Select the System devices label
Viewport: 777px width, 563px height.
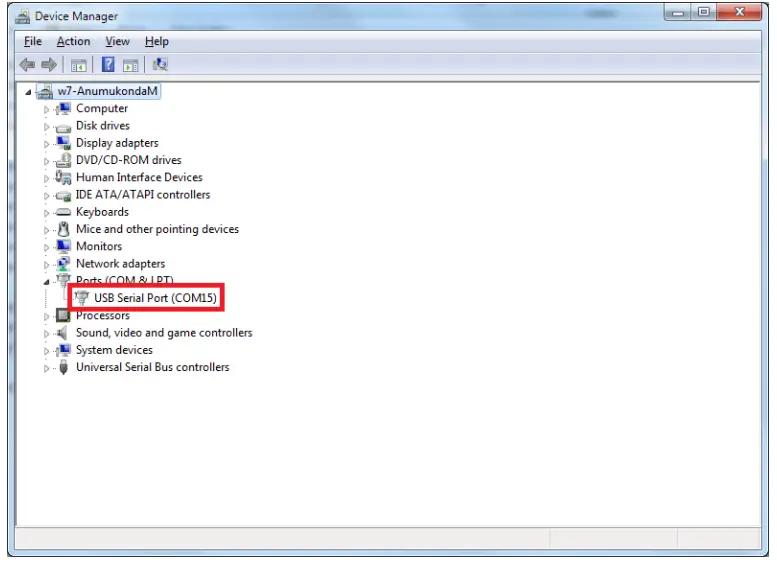click(x=114, y=350)
